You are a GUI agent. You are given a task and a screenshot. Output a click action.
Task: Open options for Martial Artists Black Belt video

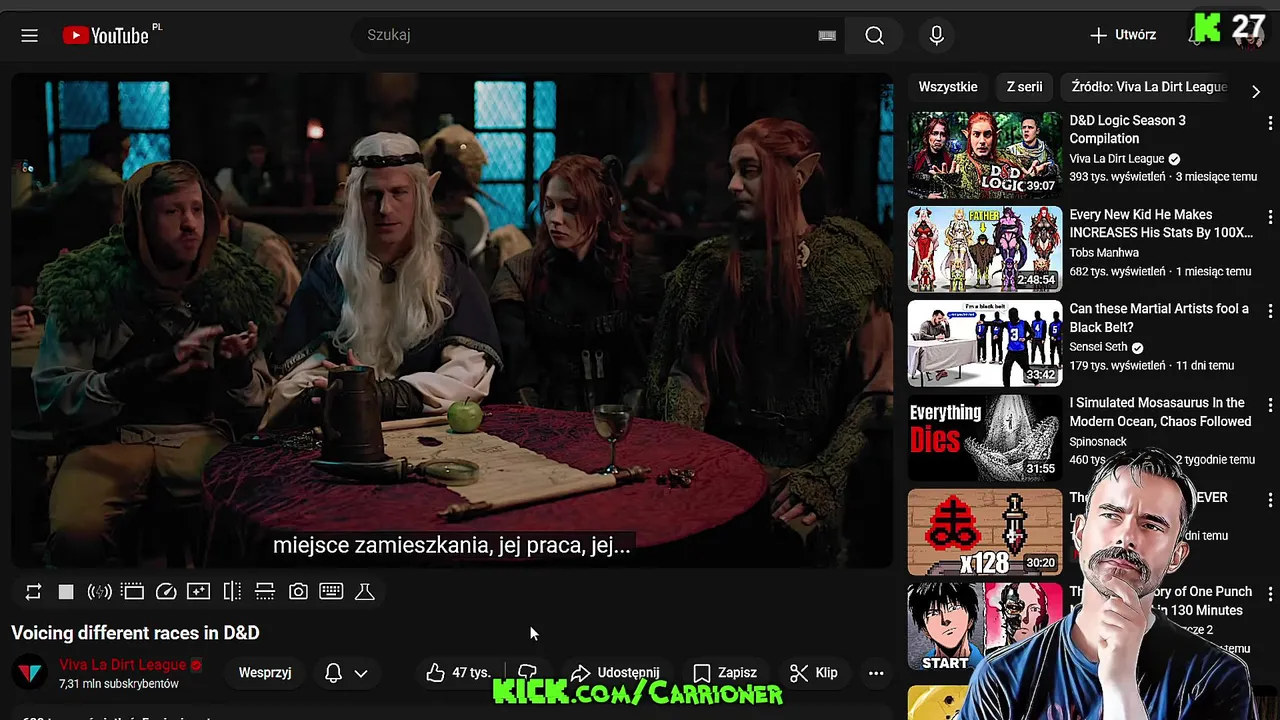pos(1270,311)
